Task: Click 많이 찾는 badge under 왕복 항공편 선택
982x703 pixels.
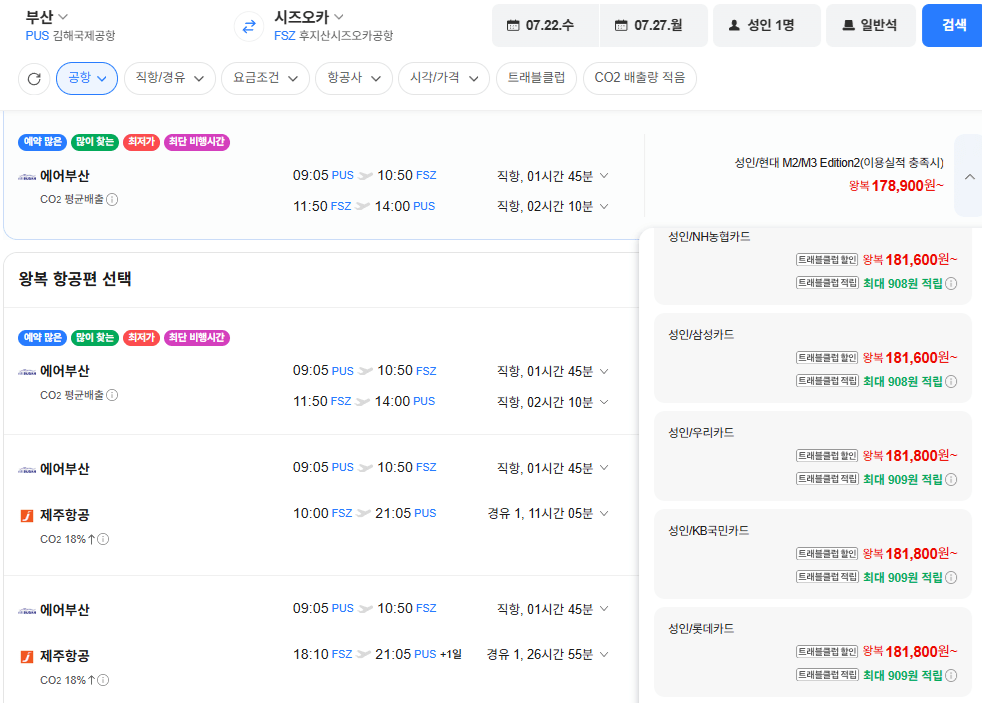Action: [95, 338]
